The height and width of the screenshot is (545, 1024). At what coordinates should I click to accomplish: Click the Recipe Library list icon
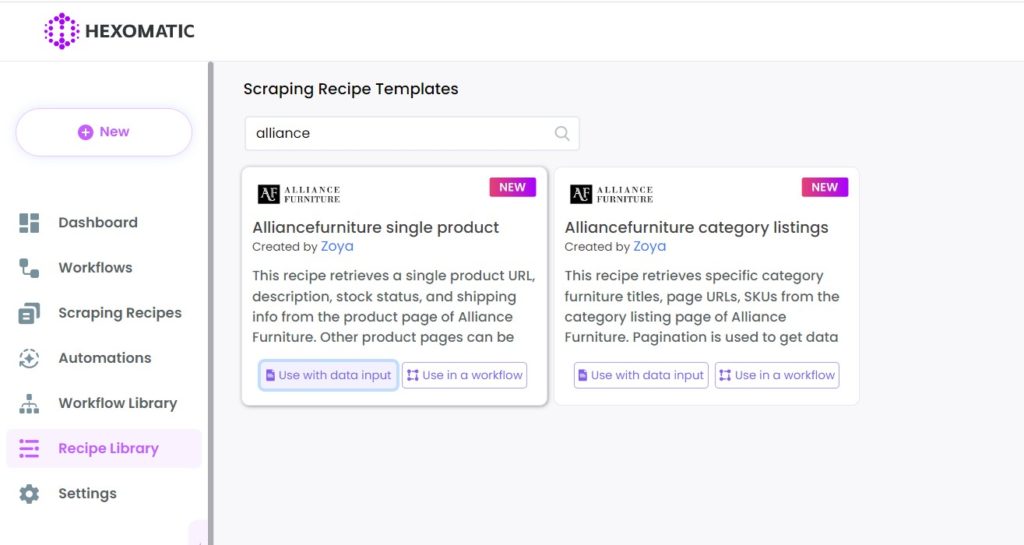pyautogui.click(x=29, y=448)
